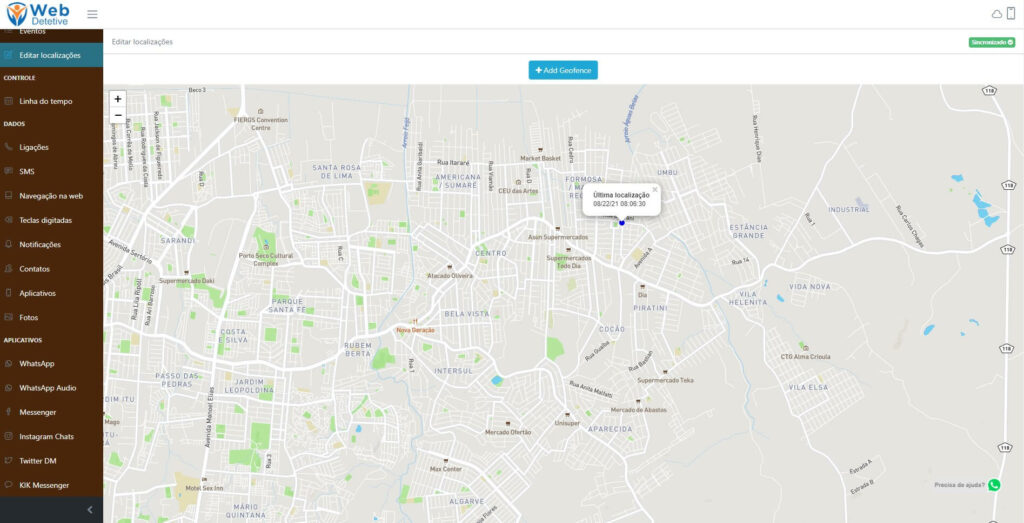
Task: Collapse the sidebar with the chevron
Action: pyautogui.click(x=90, y=510)
